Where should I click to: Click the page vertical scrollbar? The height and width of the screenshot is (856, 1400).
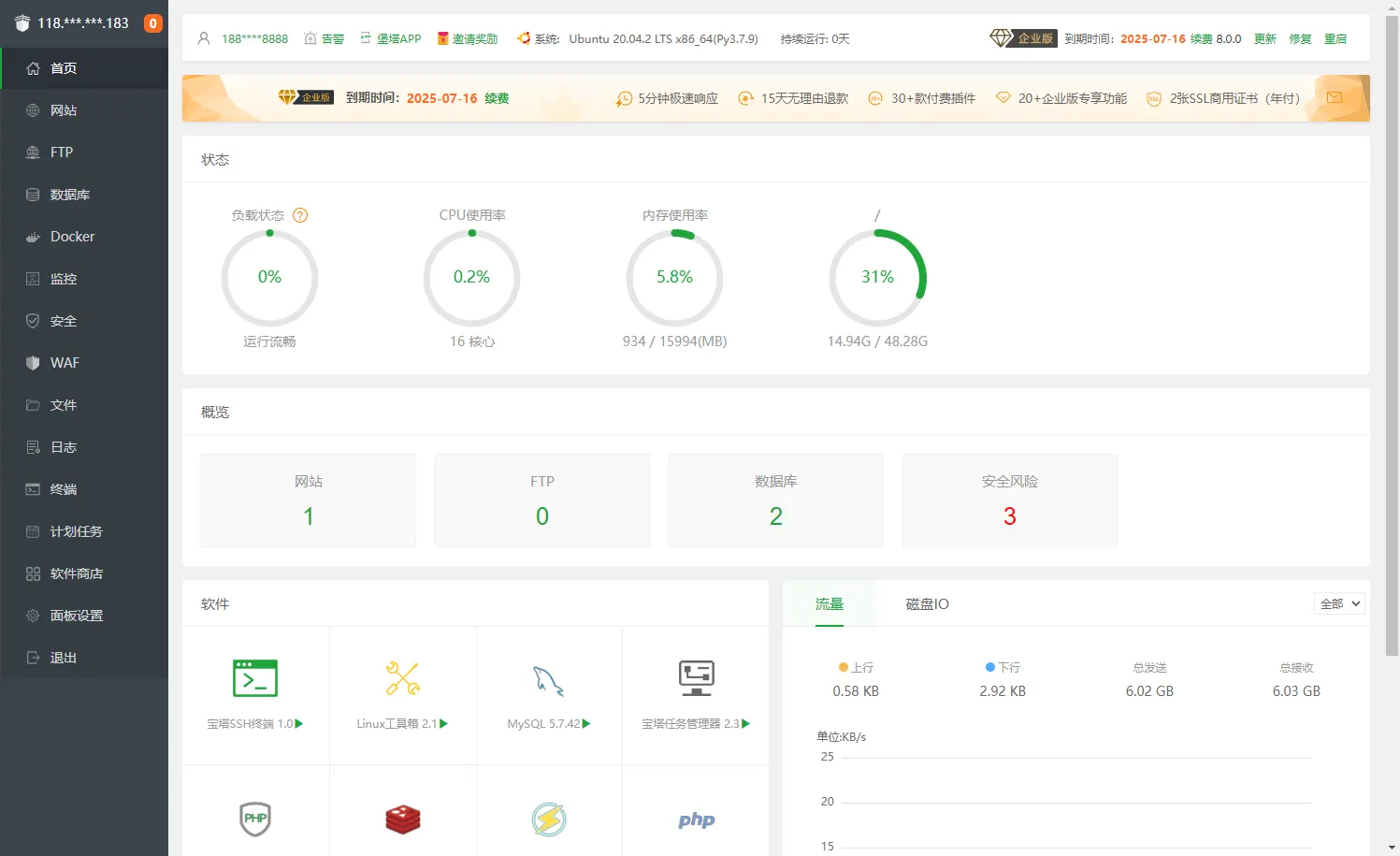coord(1392,337)
